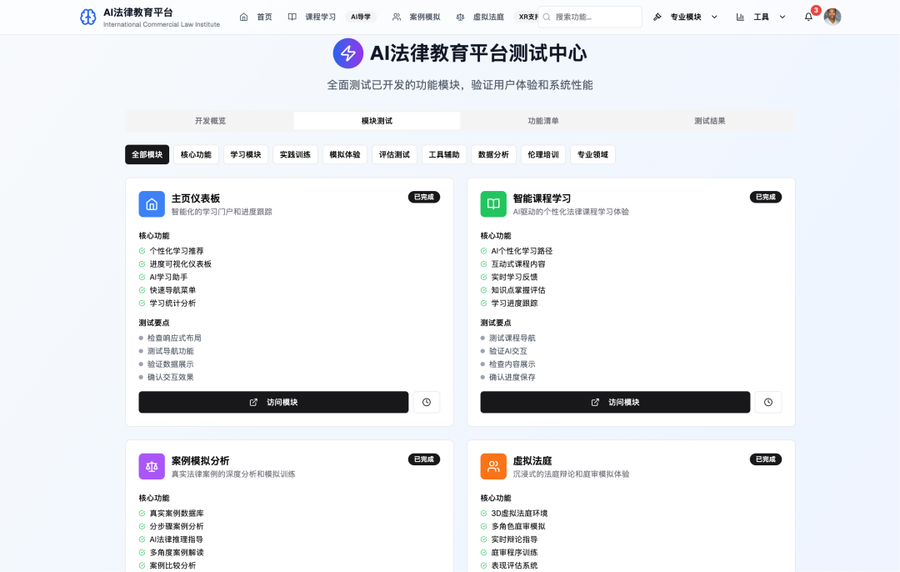Select the 工具辅助 filter
Screen dimensions: 900x572
click(444, 154)
